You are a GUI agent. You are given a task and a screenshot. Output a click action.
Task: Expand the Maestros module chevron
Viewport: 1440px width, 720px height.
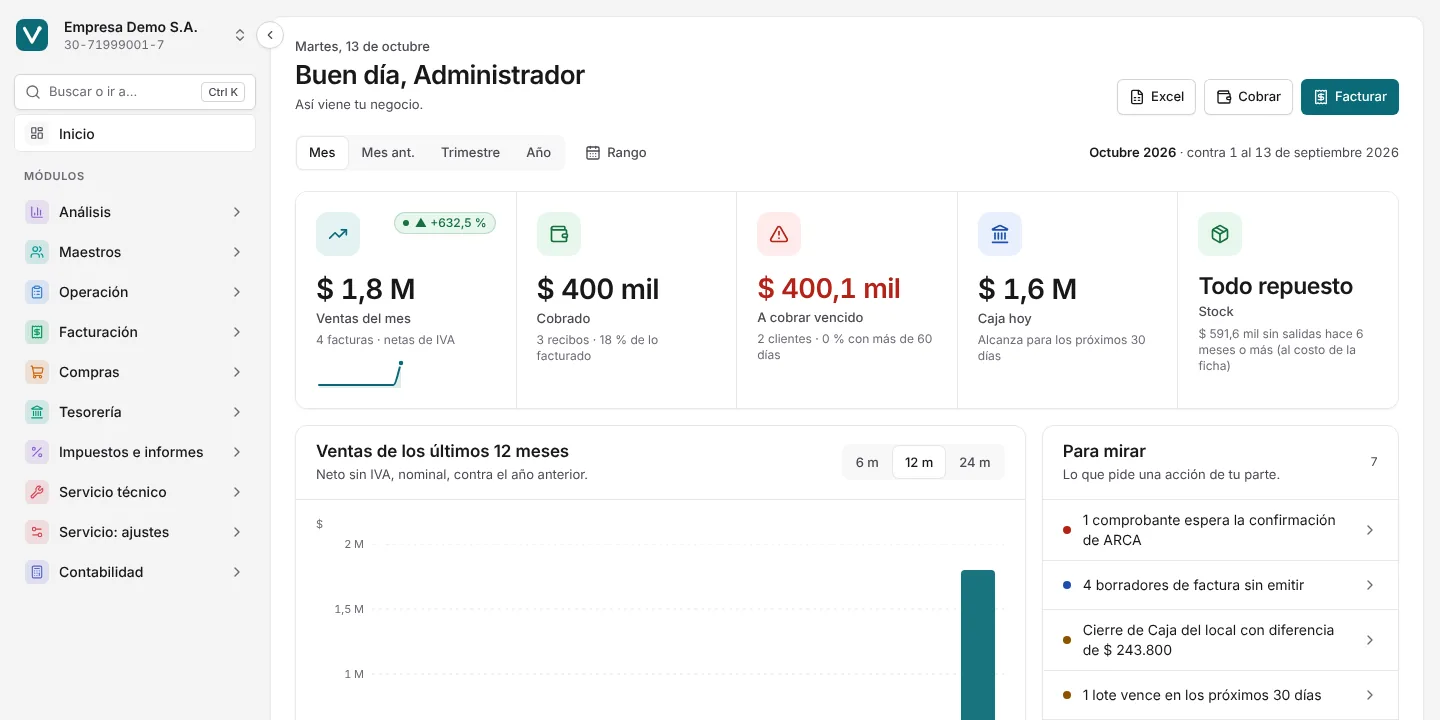[x=237, y=252]
